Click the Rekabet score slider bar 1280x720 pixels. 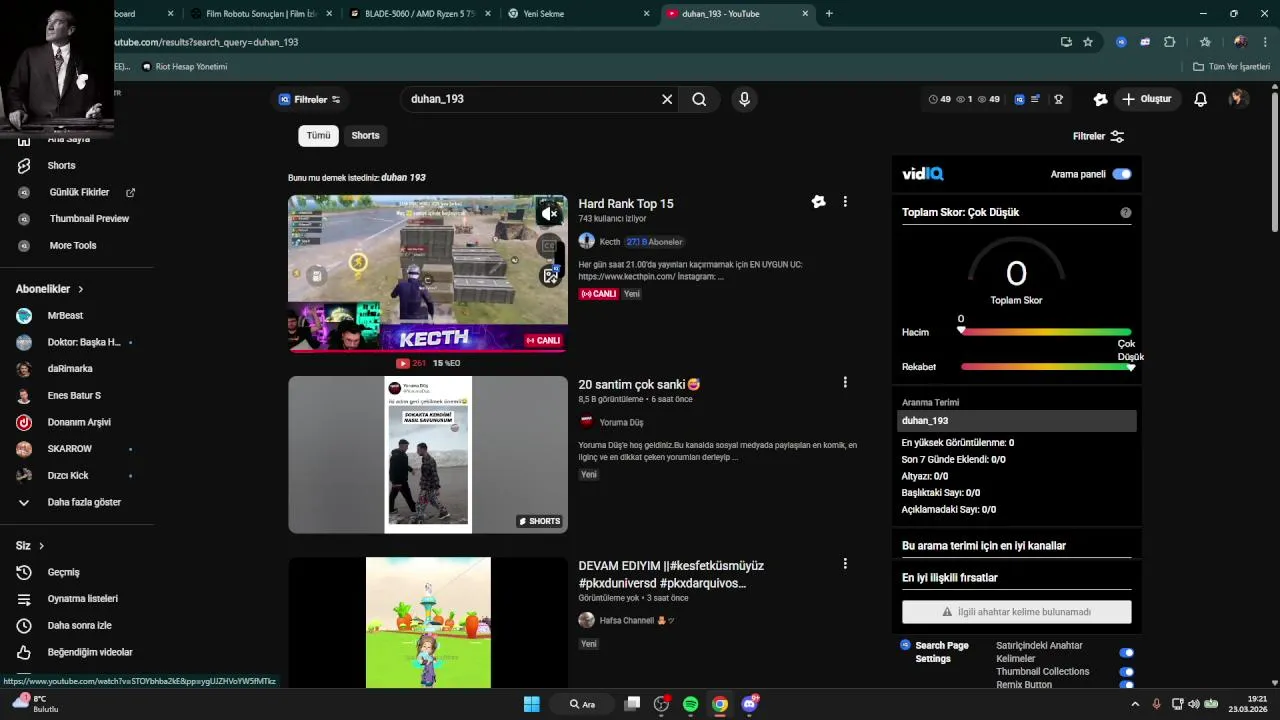(1046, 367)
